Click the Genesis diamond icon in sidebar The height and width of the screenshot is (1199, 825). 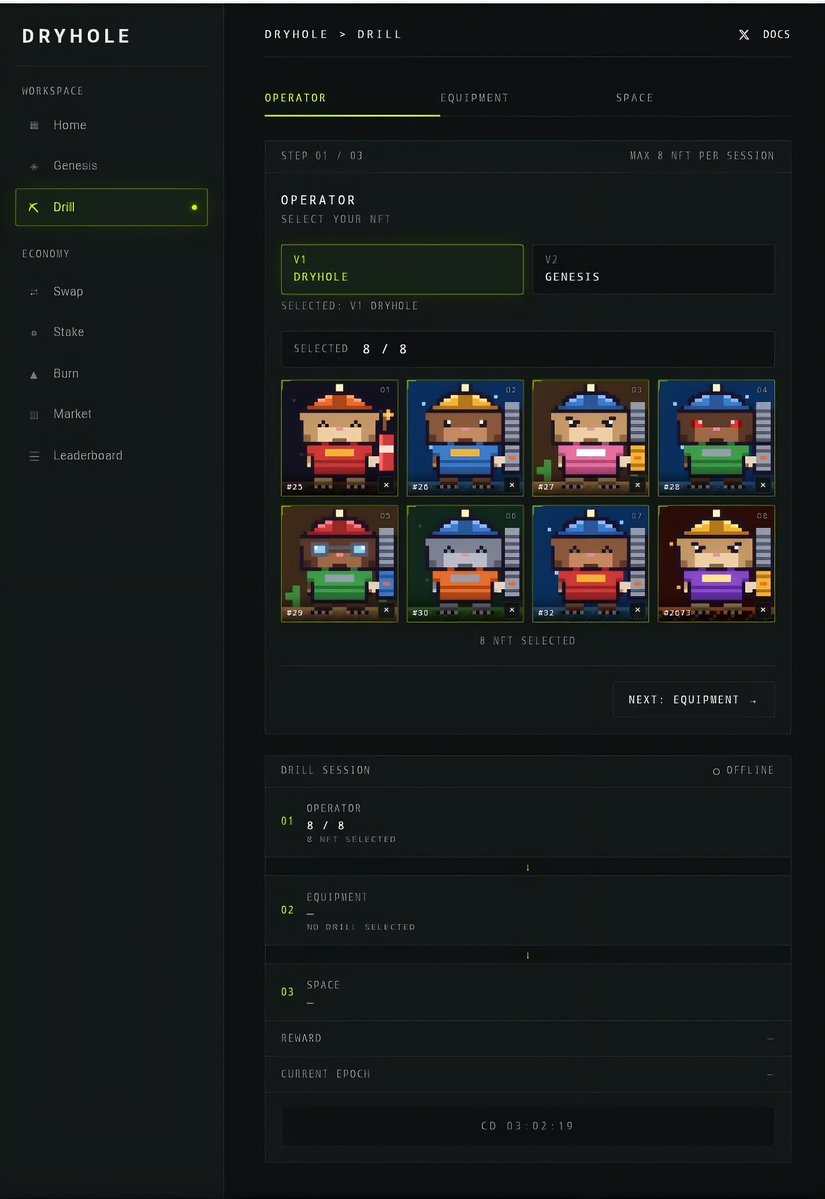(x=34, y=166)
